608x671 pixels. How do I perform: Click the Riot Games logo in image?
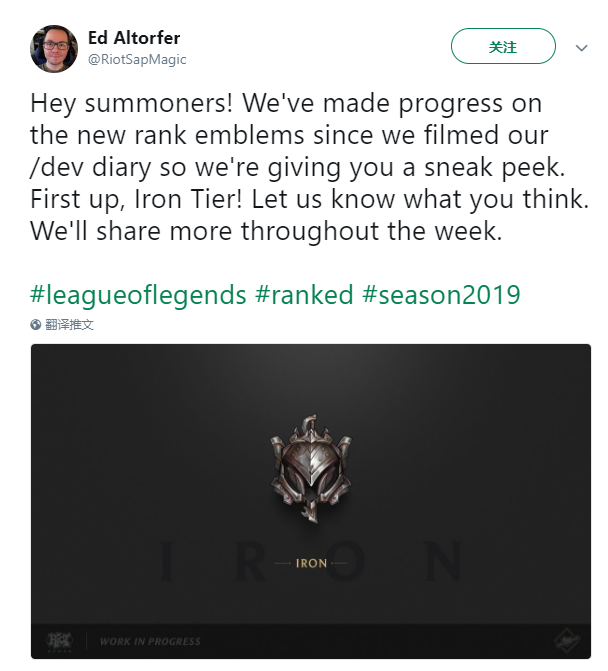59,641
